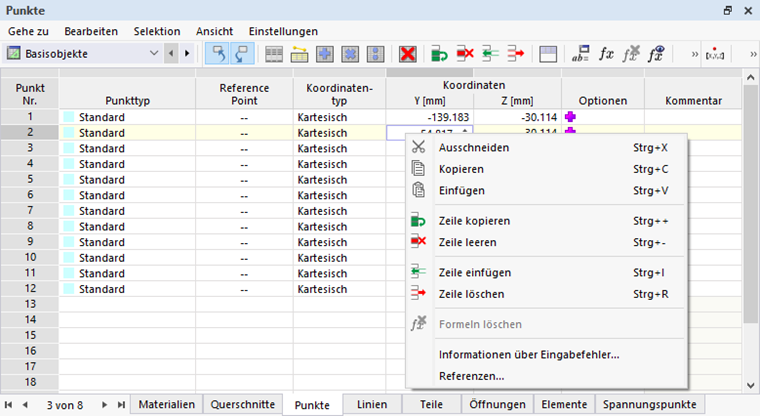Click the green copy-row toolbar icon

click(x=439, y=54)
